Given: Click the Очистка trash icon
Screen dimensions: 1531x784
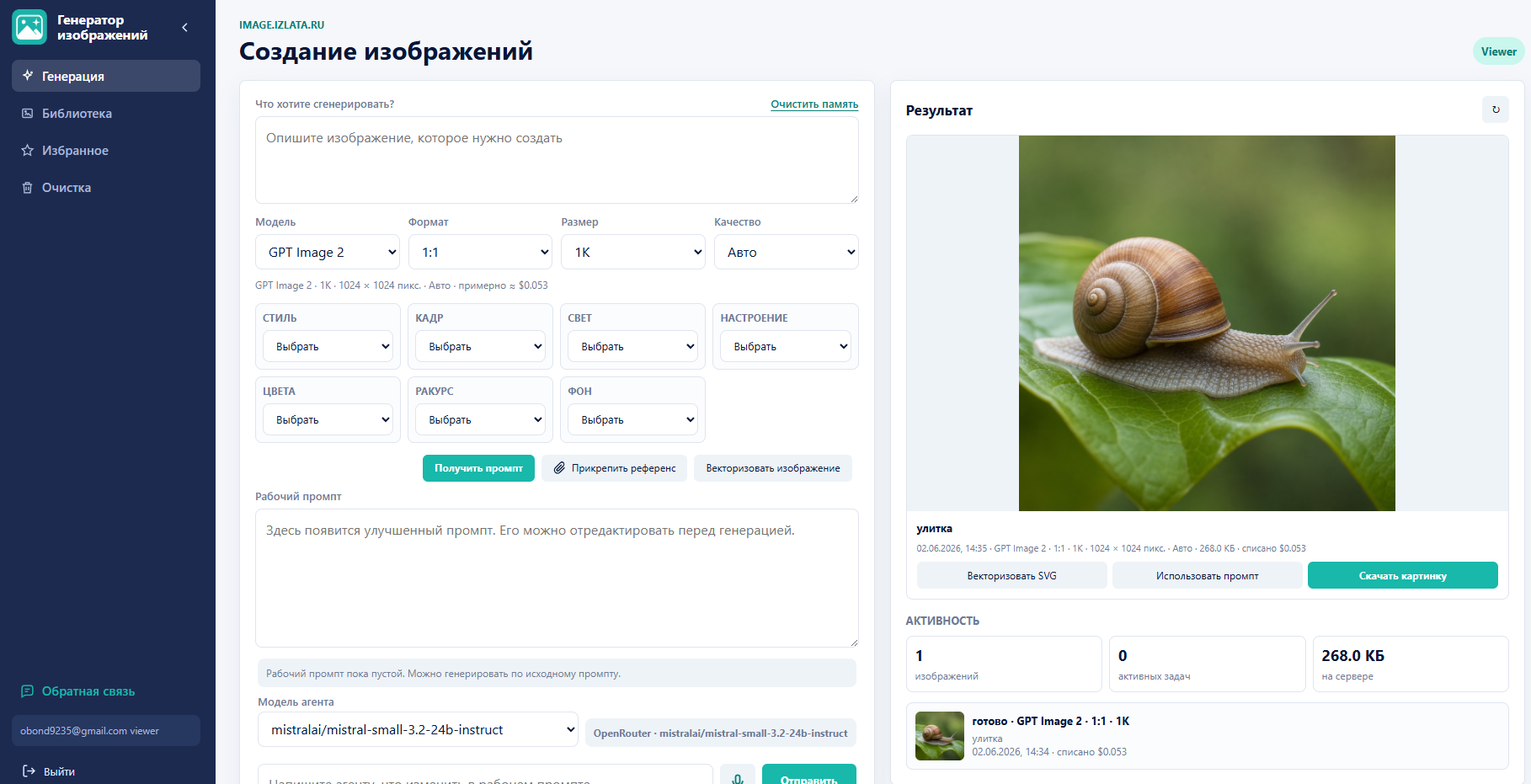Looking at the screenshot, I should [28, 187].
